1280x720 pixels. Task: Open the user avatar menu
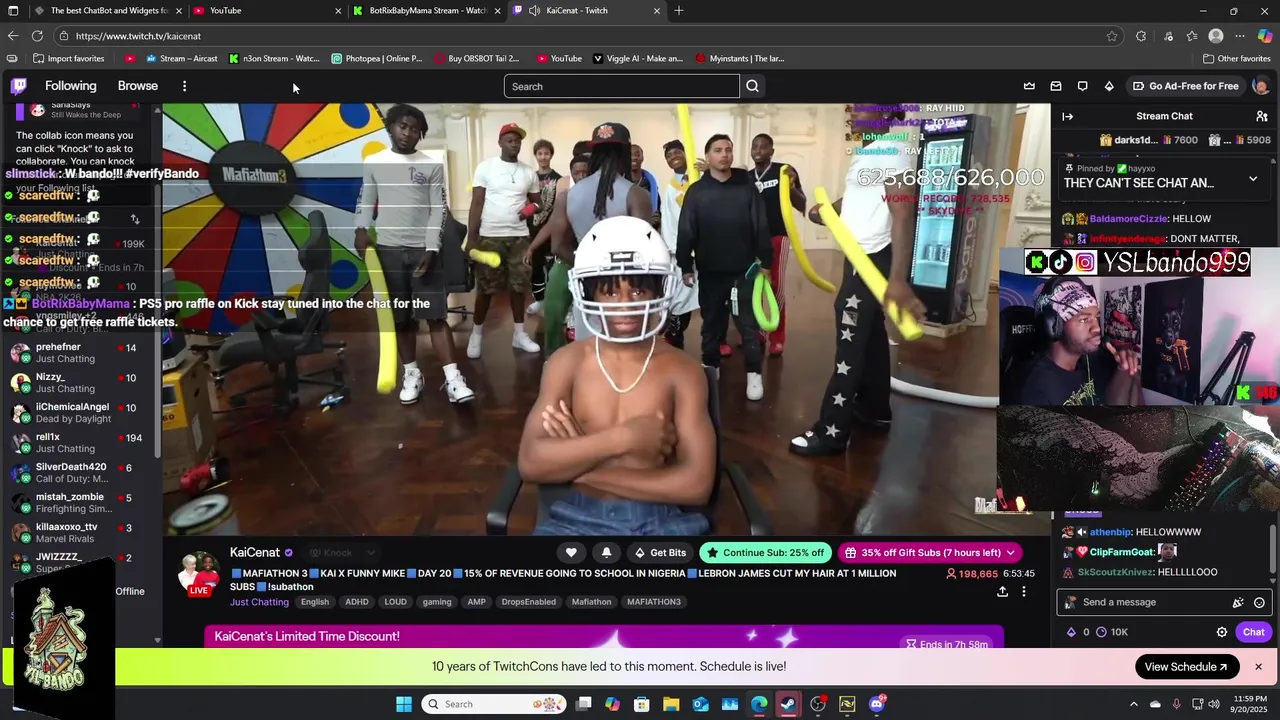point(1260,86)
